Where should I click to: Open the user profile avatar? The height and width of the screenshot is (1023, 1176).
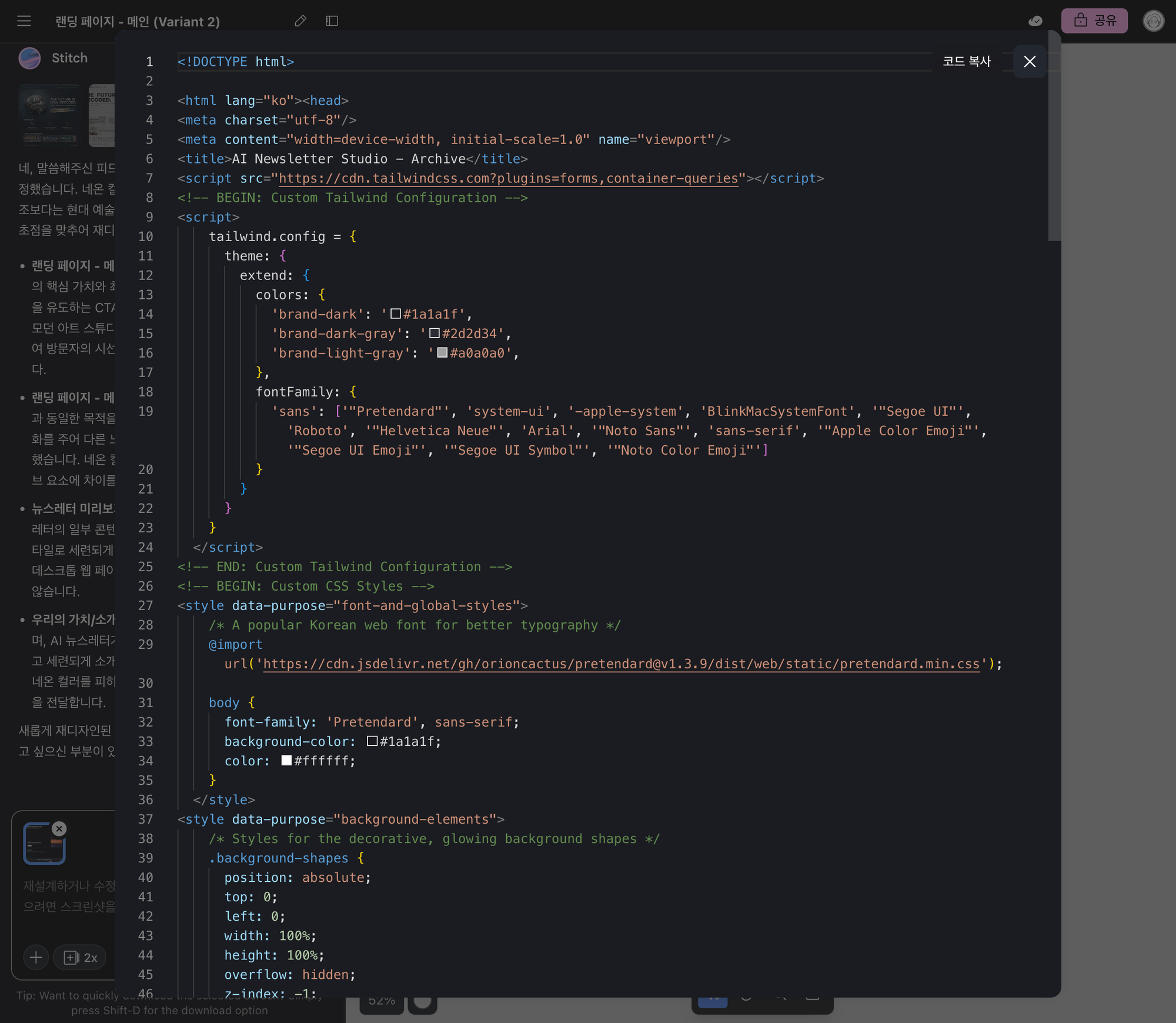click(x=1153, y=21)
